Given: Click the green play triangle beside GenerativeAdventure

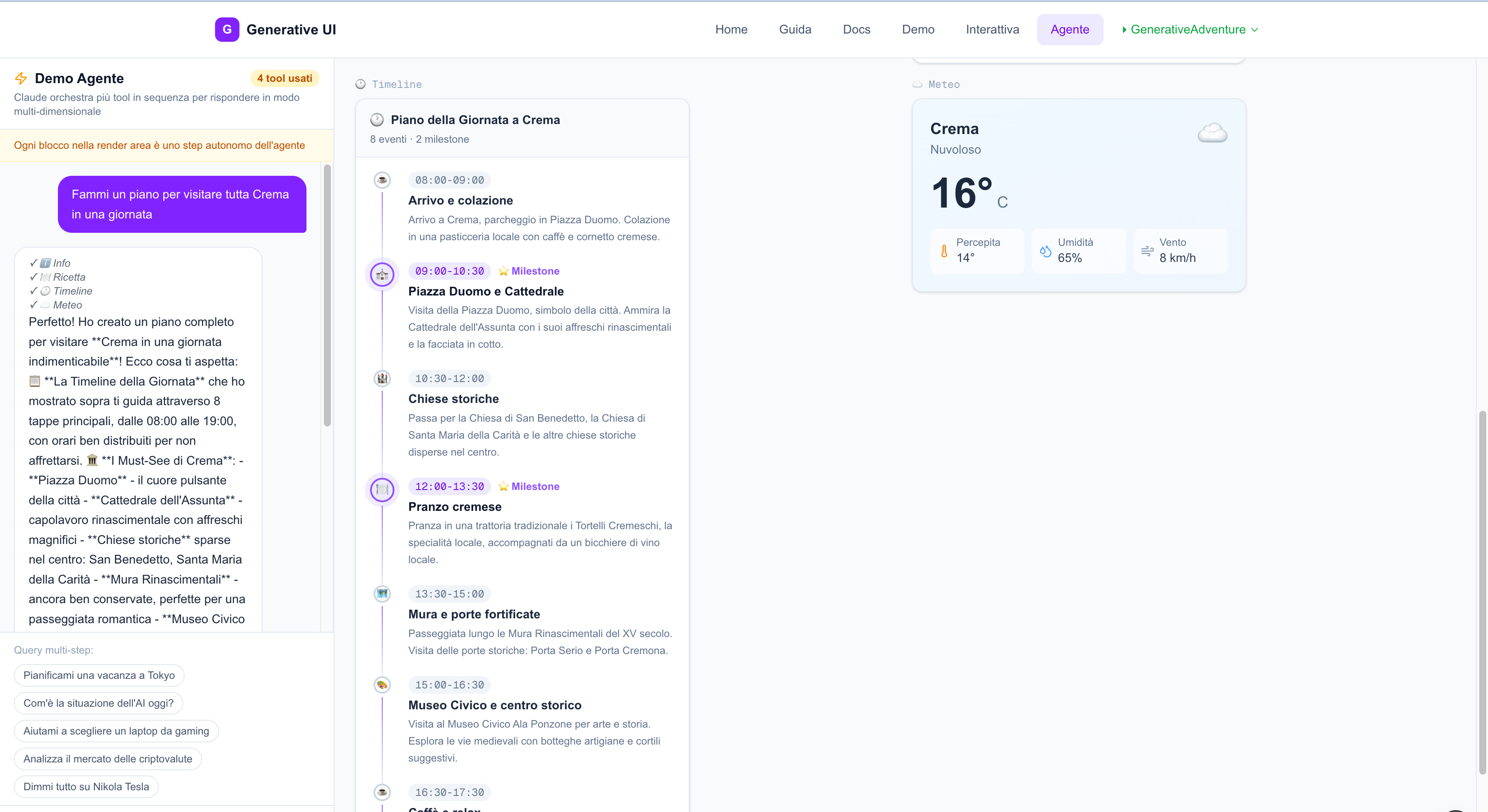Looking at the screenshot, I should coord(1124,30).
